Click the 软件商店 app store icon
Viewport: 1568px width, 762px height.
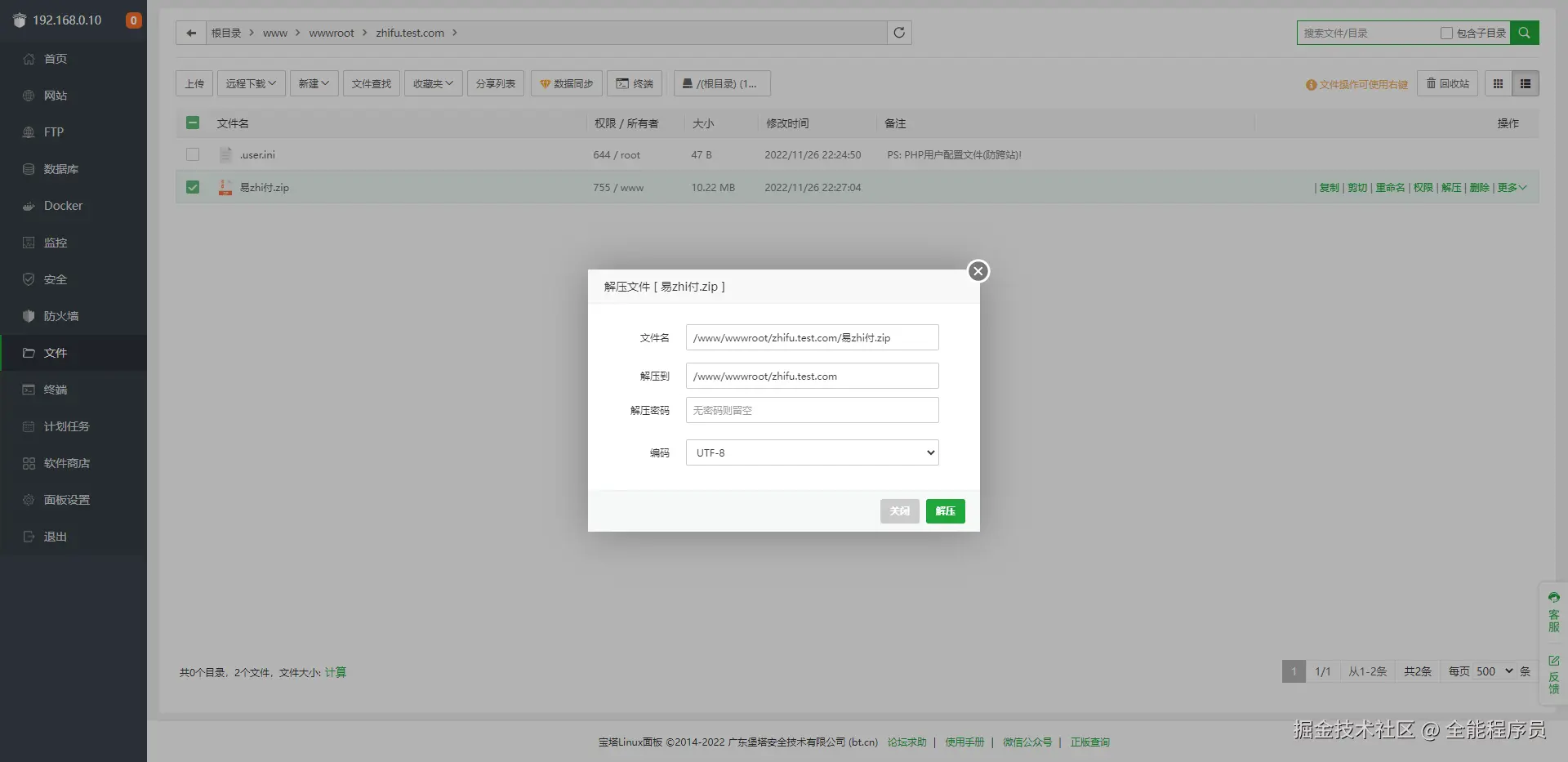29,463
